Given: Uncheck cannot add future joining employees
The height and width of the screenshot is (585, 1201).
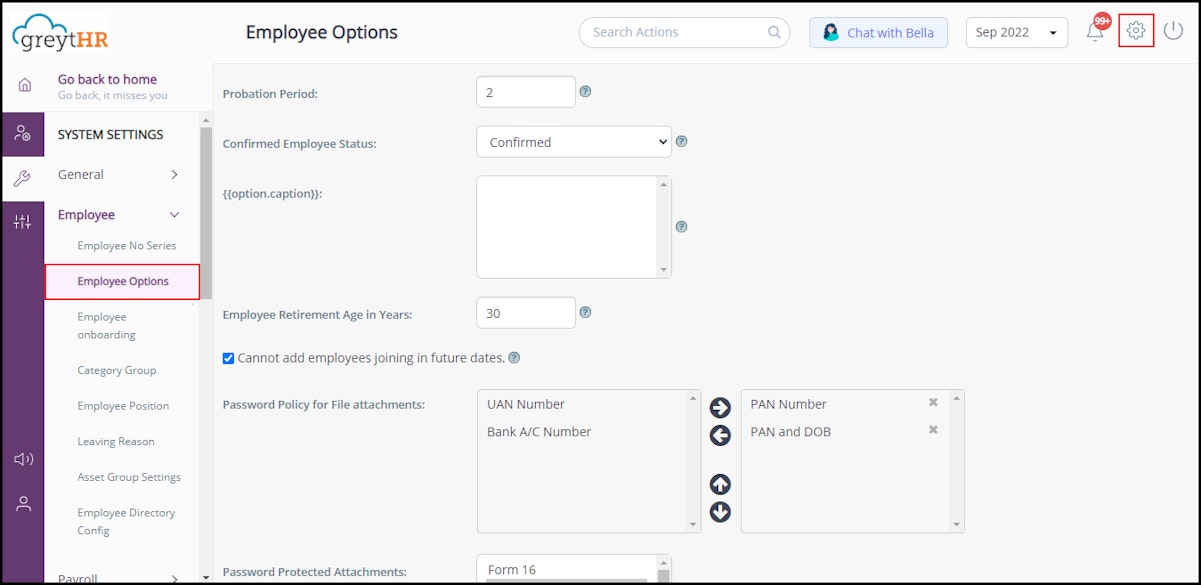Looking at the screenshot, I should (228, 358).
